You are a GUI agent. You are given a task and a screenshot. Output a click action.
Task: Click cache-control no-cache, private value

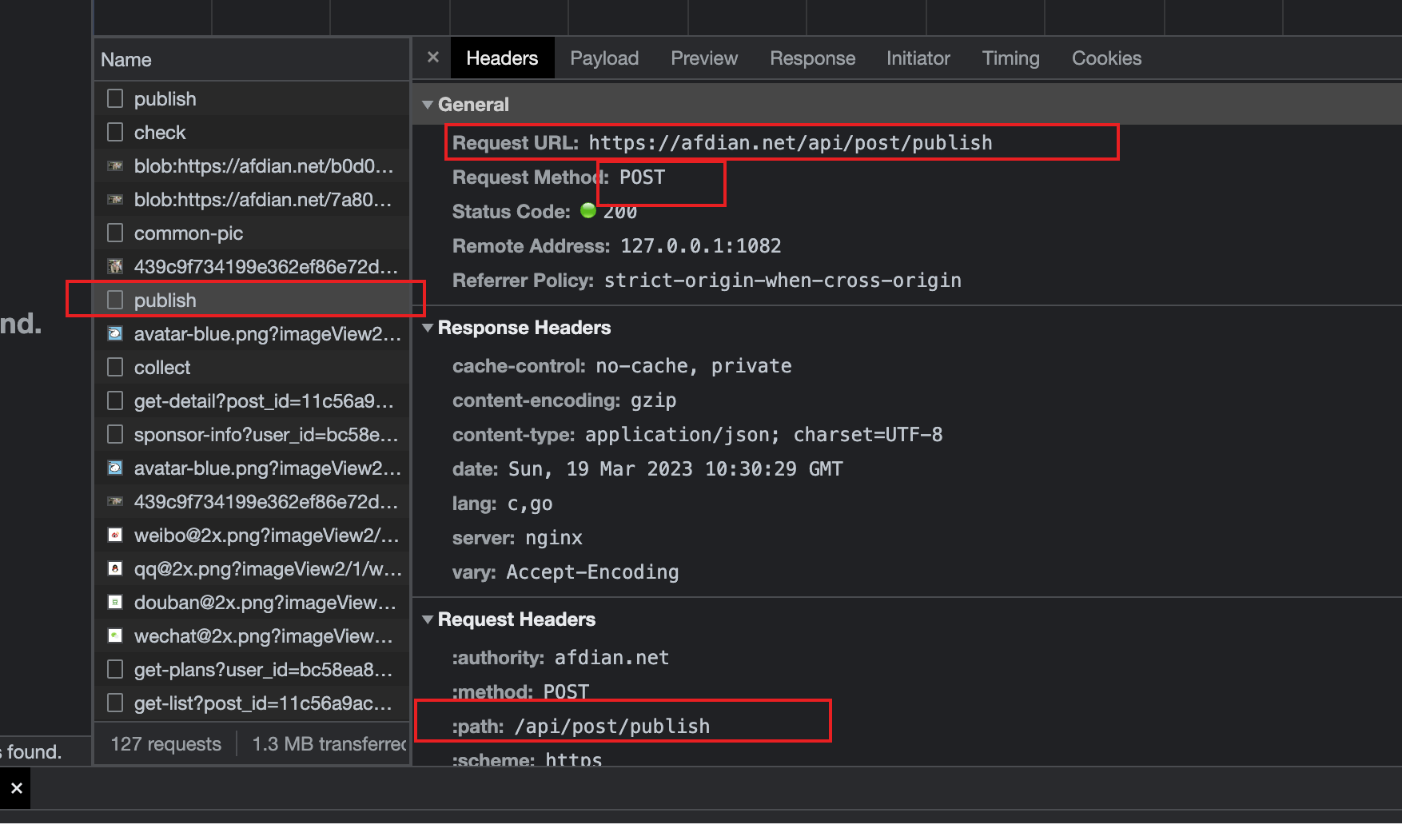click(694, 366)
